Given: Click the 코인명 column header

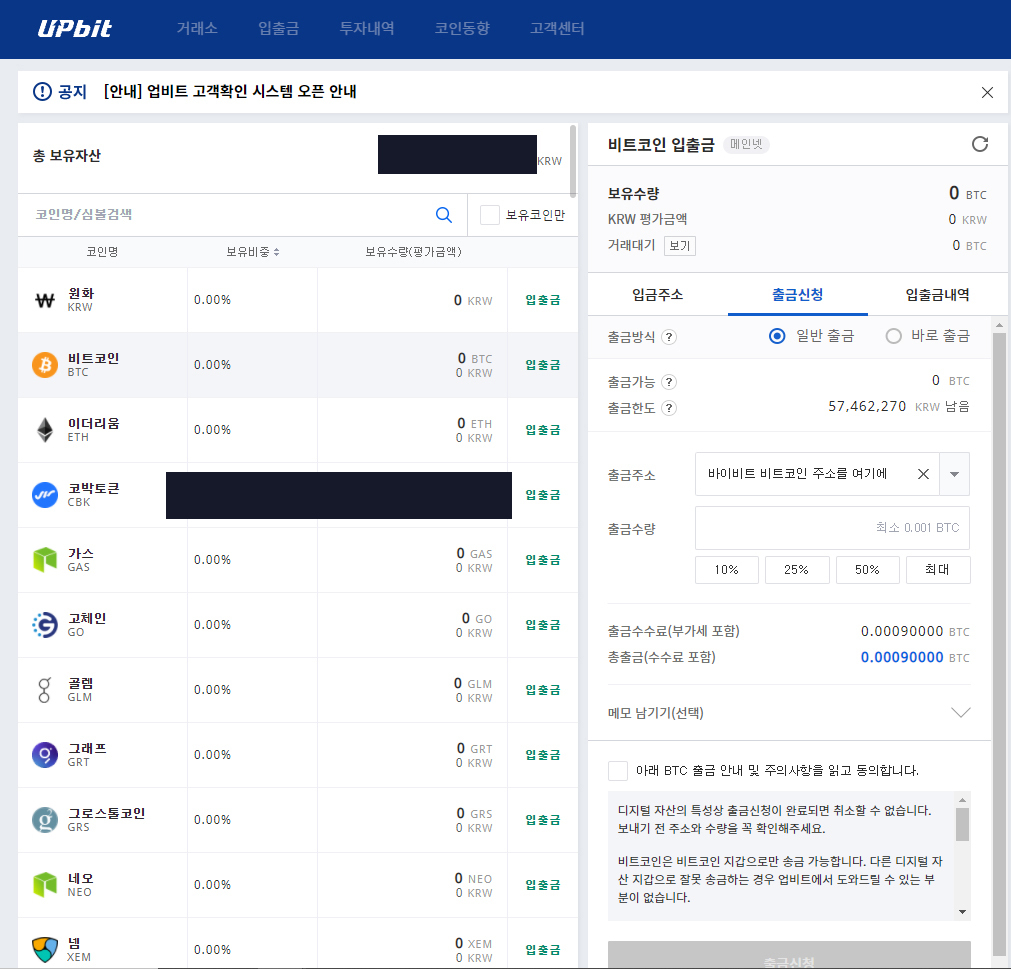Looking at the screenshot, I should 103,252.
